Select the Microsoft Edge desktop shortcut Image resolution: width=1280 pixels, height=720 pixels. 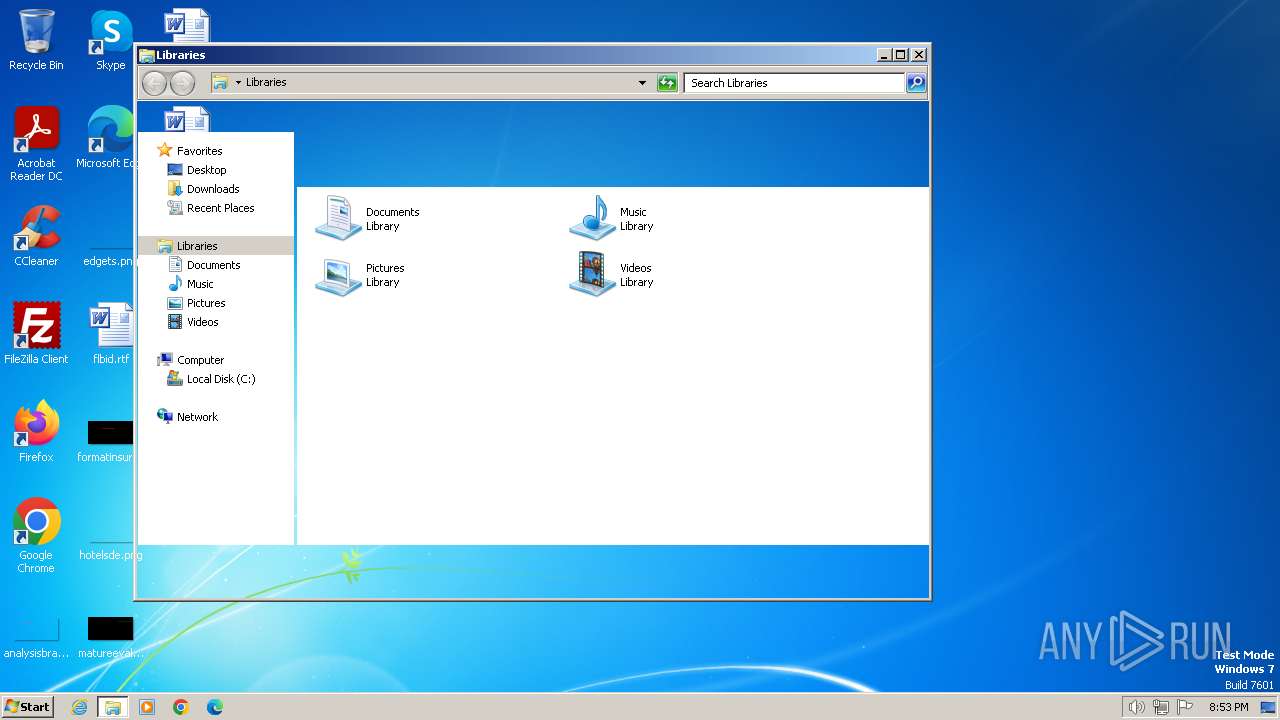pyautogui.click(x=110, y=138)
